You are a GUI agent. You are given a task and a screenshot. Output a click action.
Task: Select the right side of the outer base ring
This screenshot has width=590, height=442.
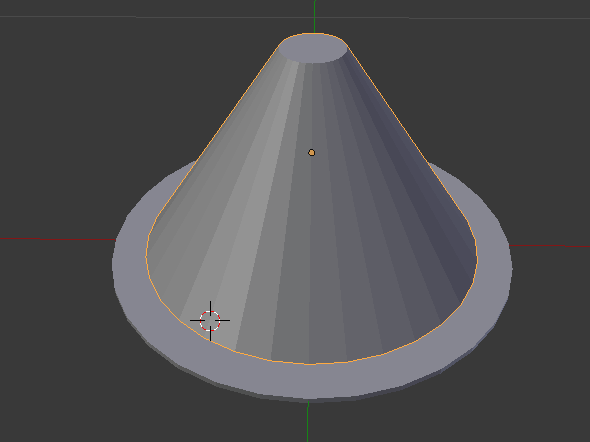[494, 263]
